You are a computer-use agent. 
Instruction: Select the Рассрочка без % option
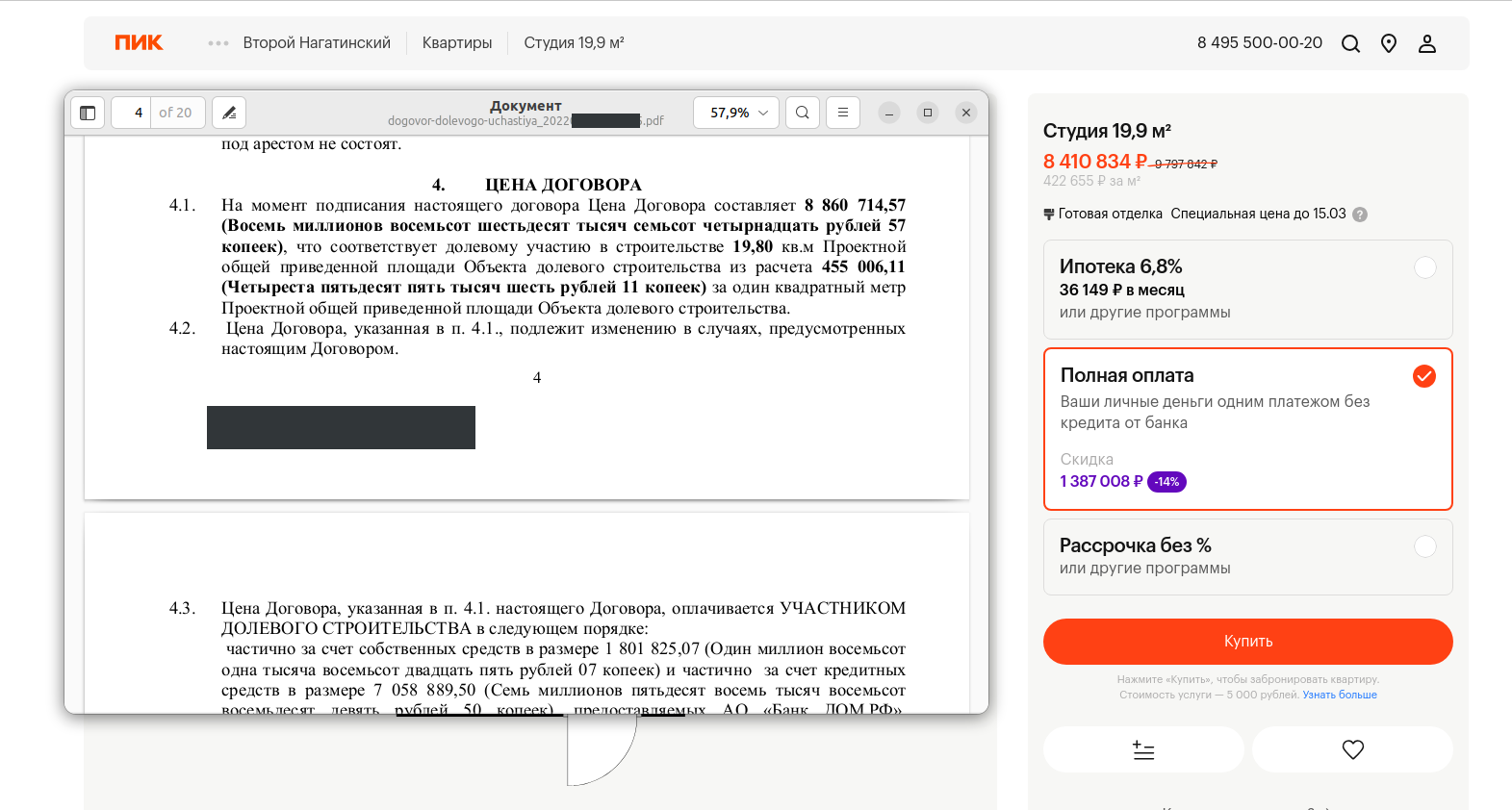(1248, 557)
